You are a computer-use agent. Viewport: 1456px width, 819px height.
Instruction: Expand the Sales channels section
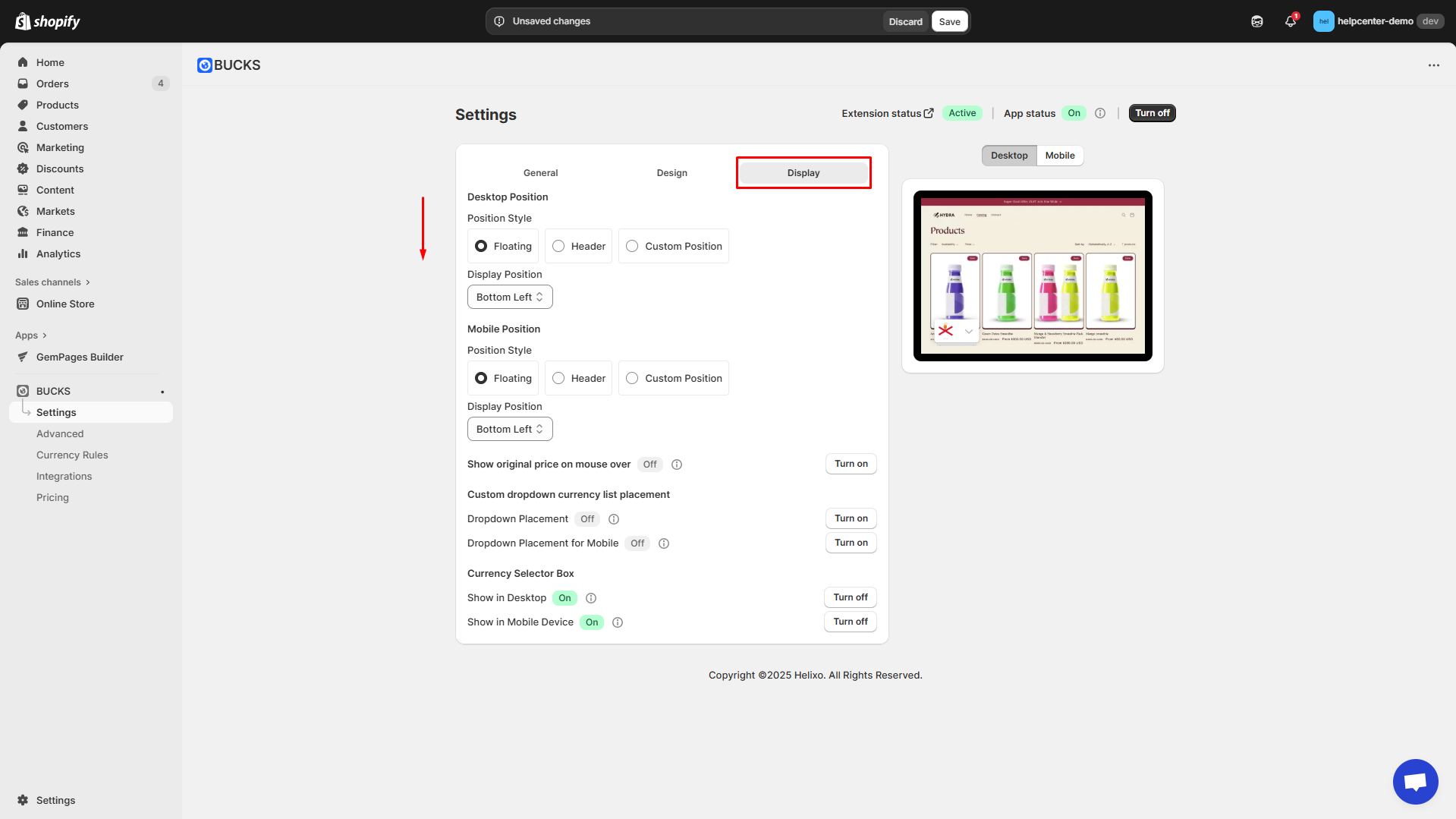[x=52, y=282]
